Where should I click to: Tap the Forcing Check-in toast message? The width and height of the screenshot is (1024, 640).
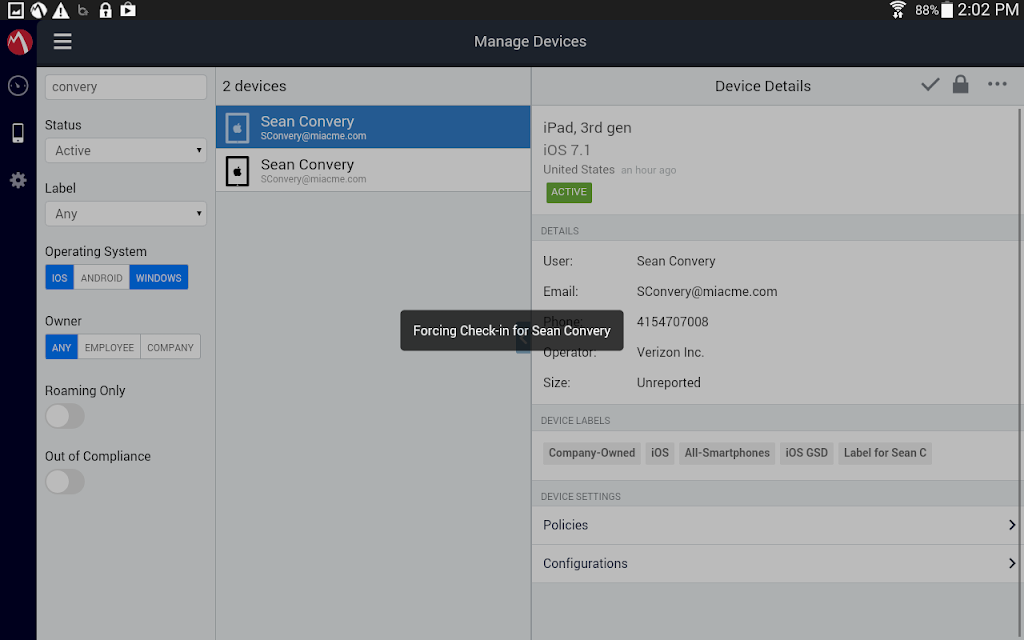(512, 330)
